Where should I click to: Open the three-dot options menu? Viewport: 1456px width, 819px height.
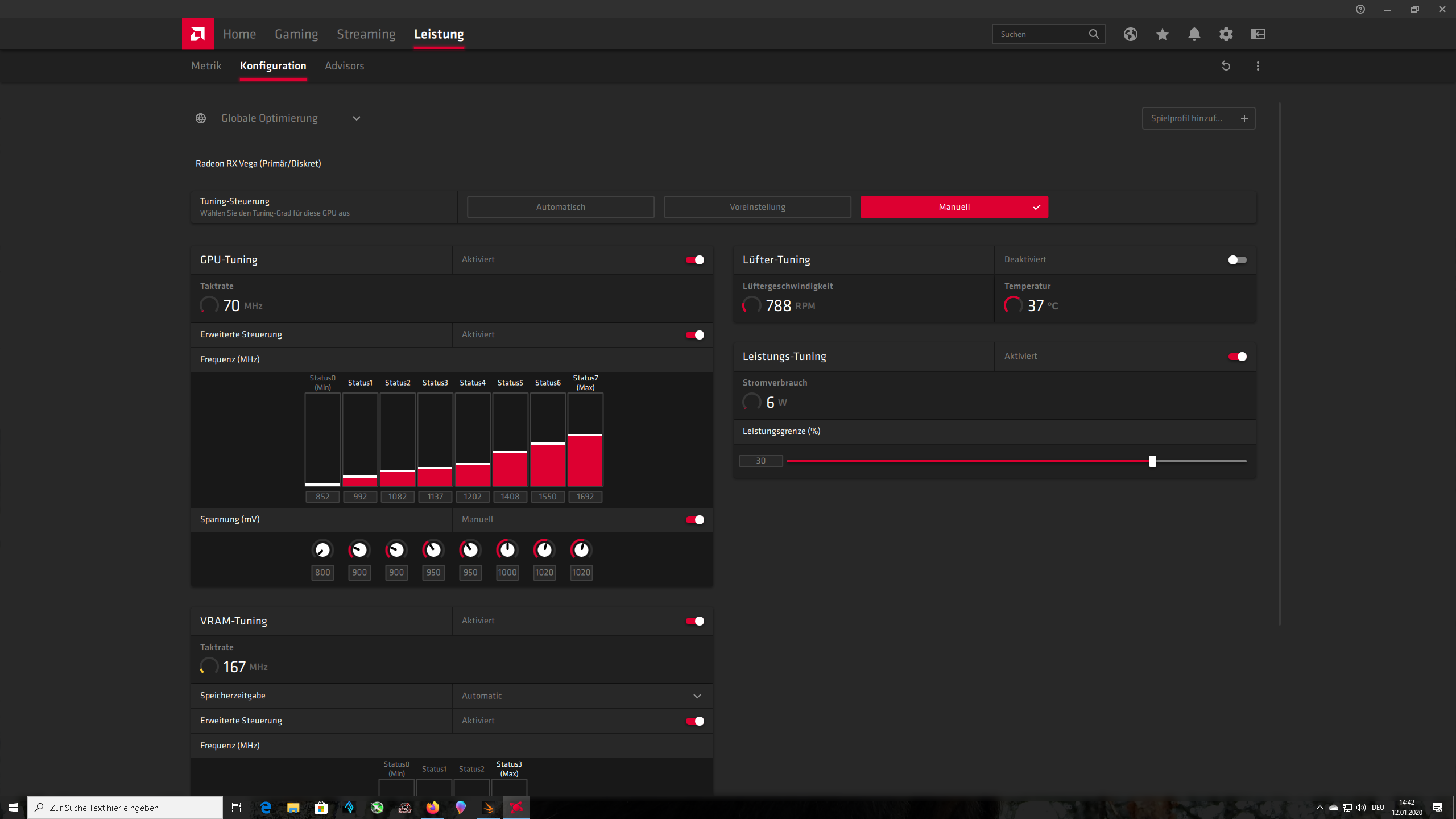pos(1258,66)
